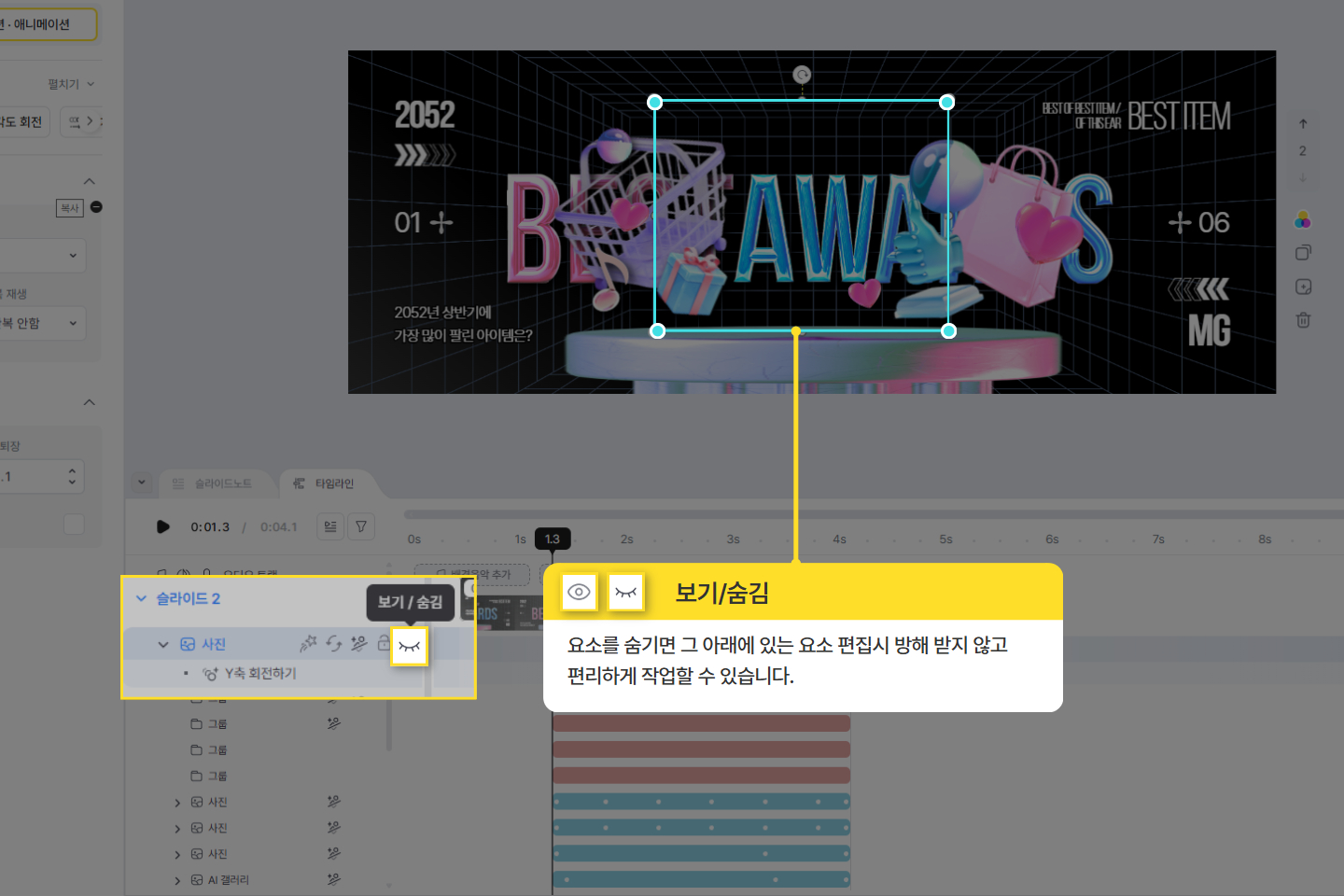Open the timeline filter funnel button

361,527
